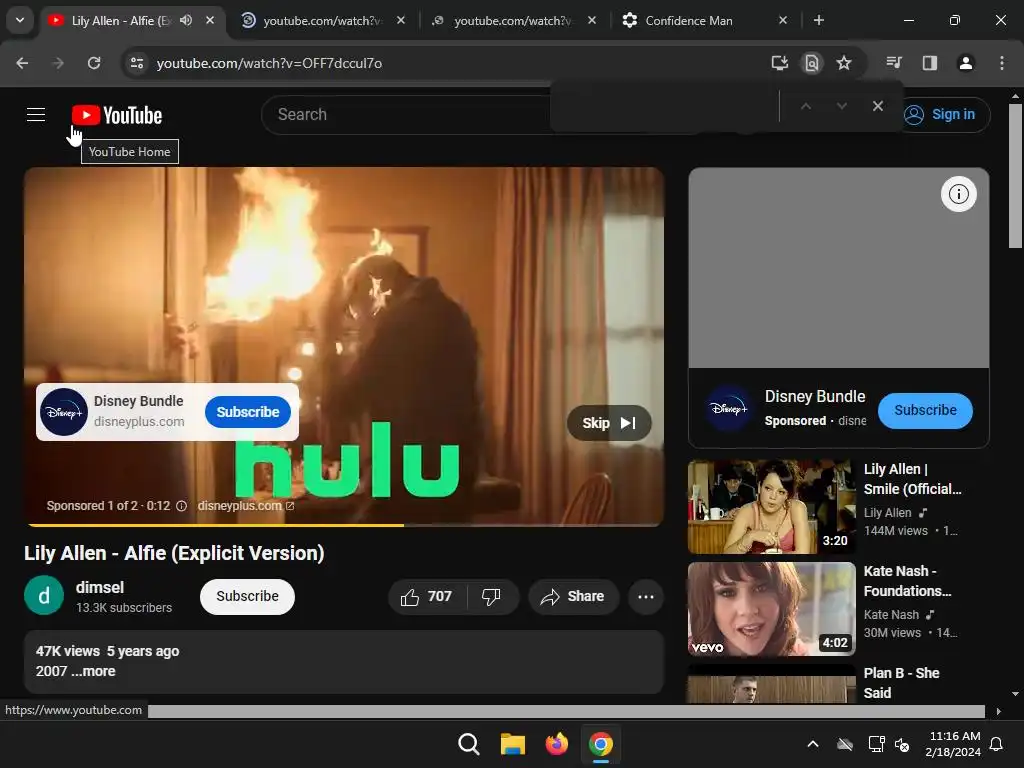Click the find-in-page lens icon in address bar
Screen dimensions: 1024x768
click(812, 63)
